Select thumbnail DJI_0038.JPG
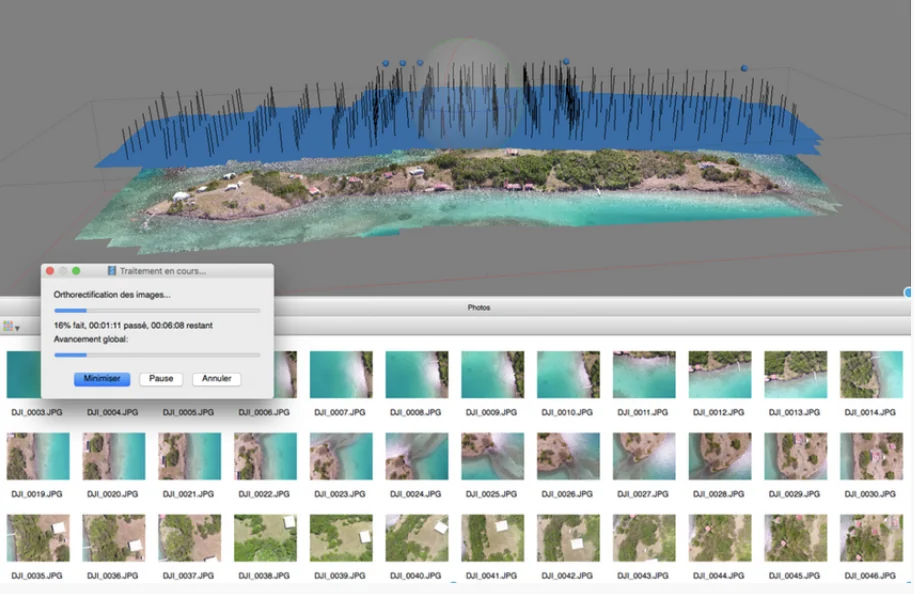914x594 pixels. pos(265,537)
